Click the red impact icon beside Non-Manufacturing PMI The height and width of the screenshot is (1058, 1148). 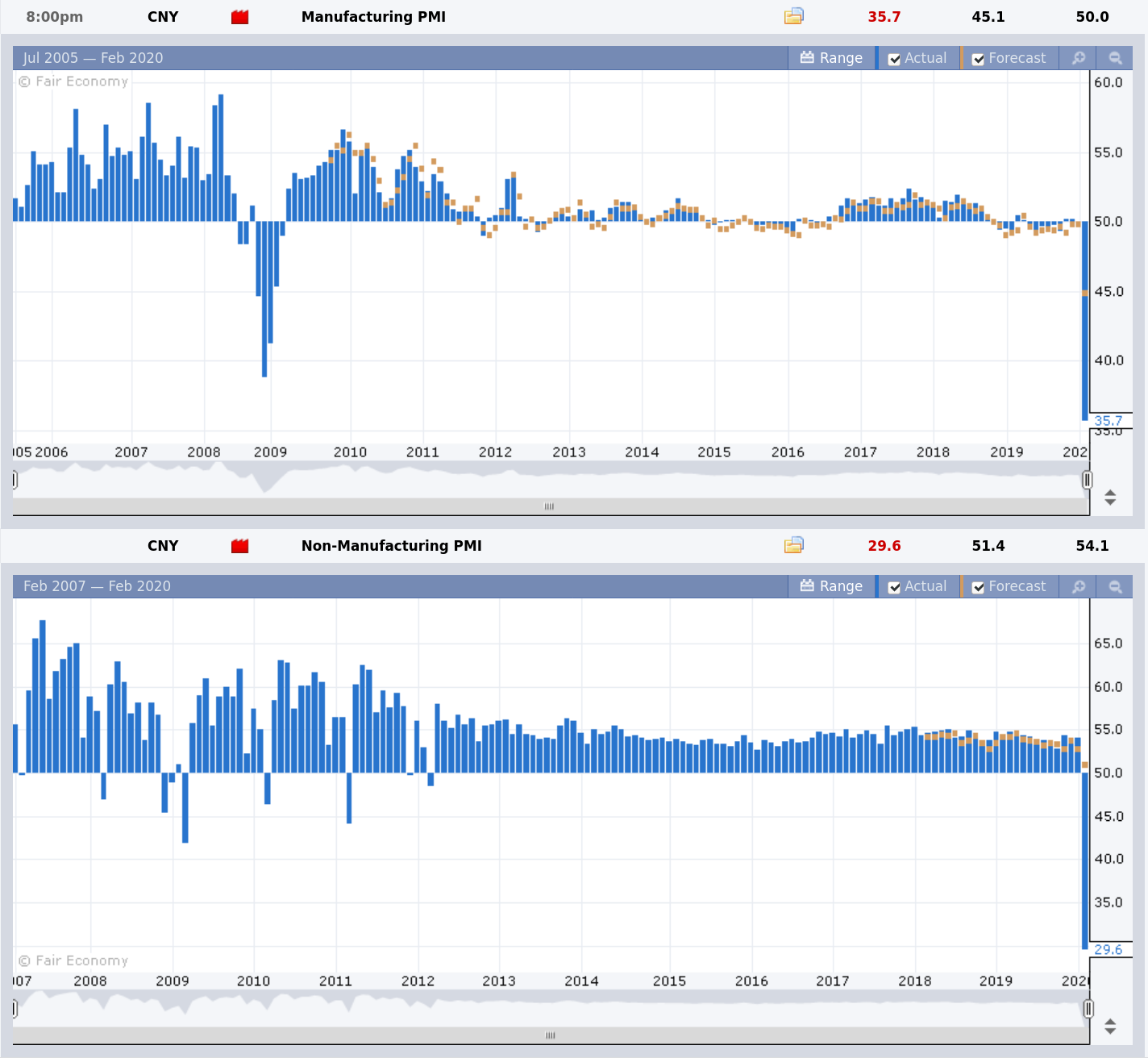click(239, 546)
